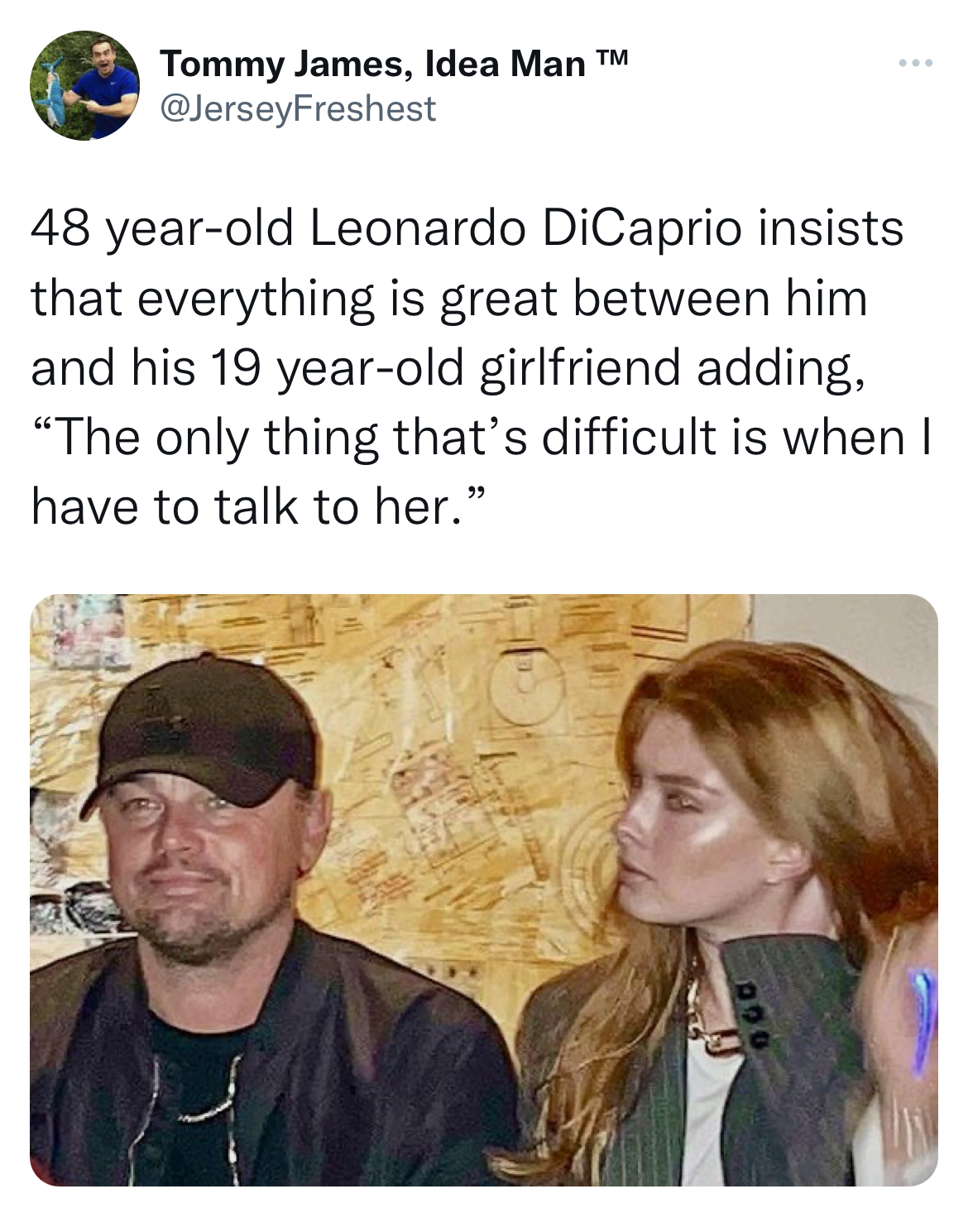Visit the @JerseyFreshest handle link
The height and width of the screenshot is (1232, 968).
tap(298, 108)
